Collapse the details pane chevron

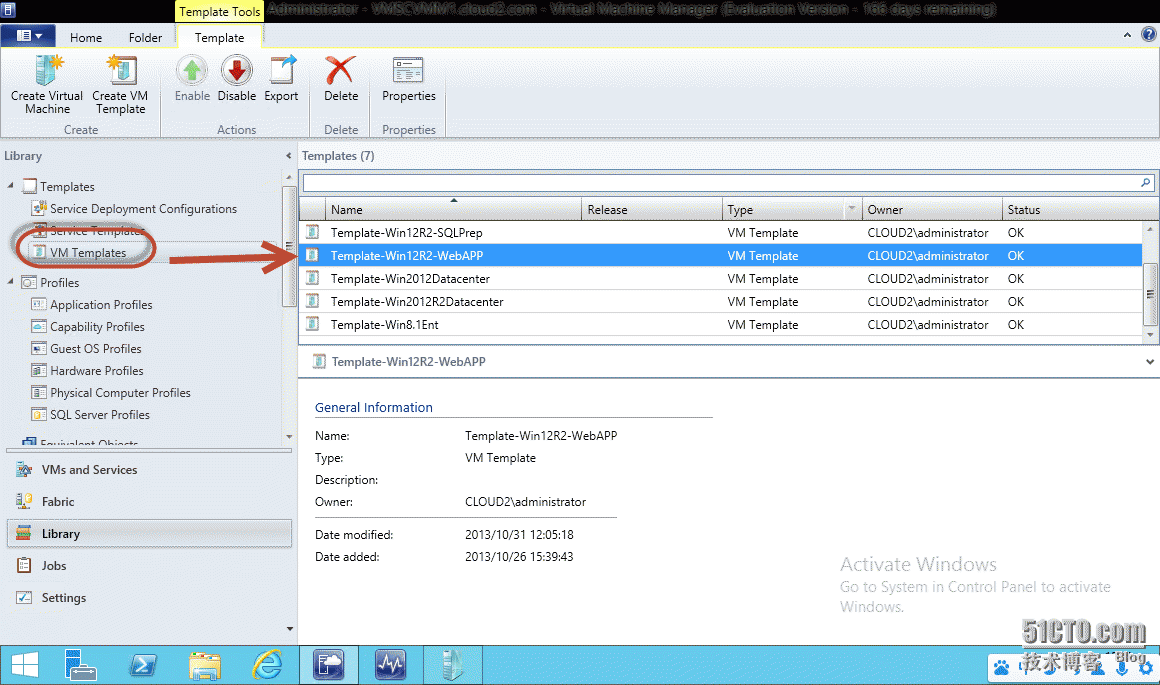click(1150, 362)
